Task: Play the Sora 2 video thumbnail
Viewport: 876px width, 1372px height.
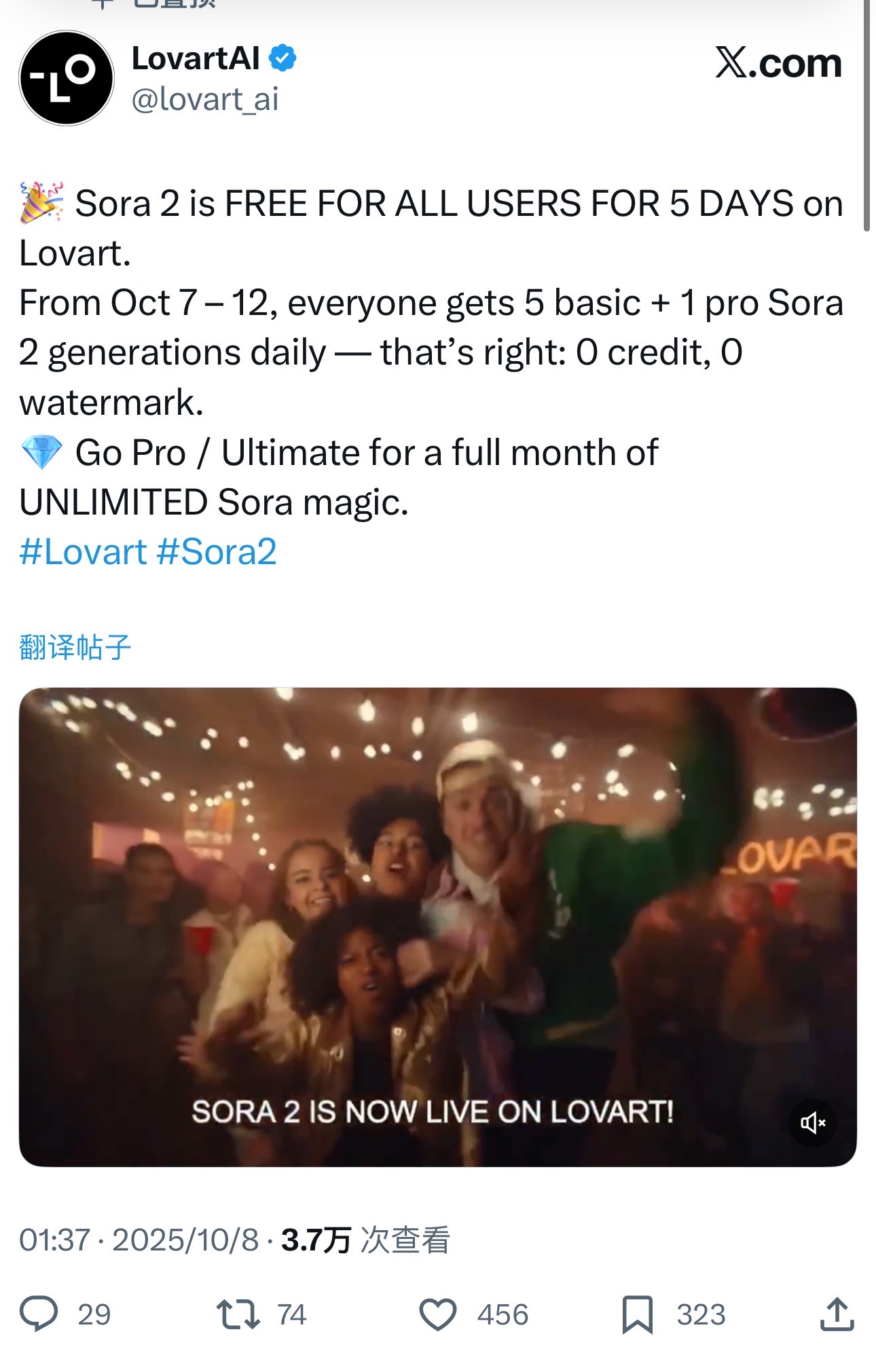Action: pos(437,927)
